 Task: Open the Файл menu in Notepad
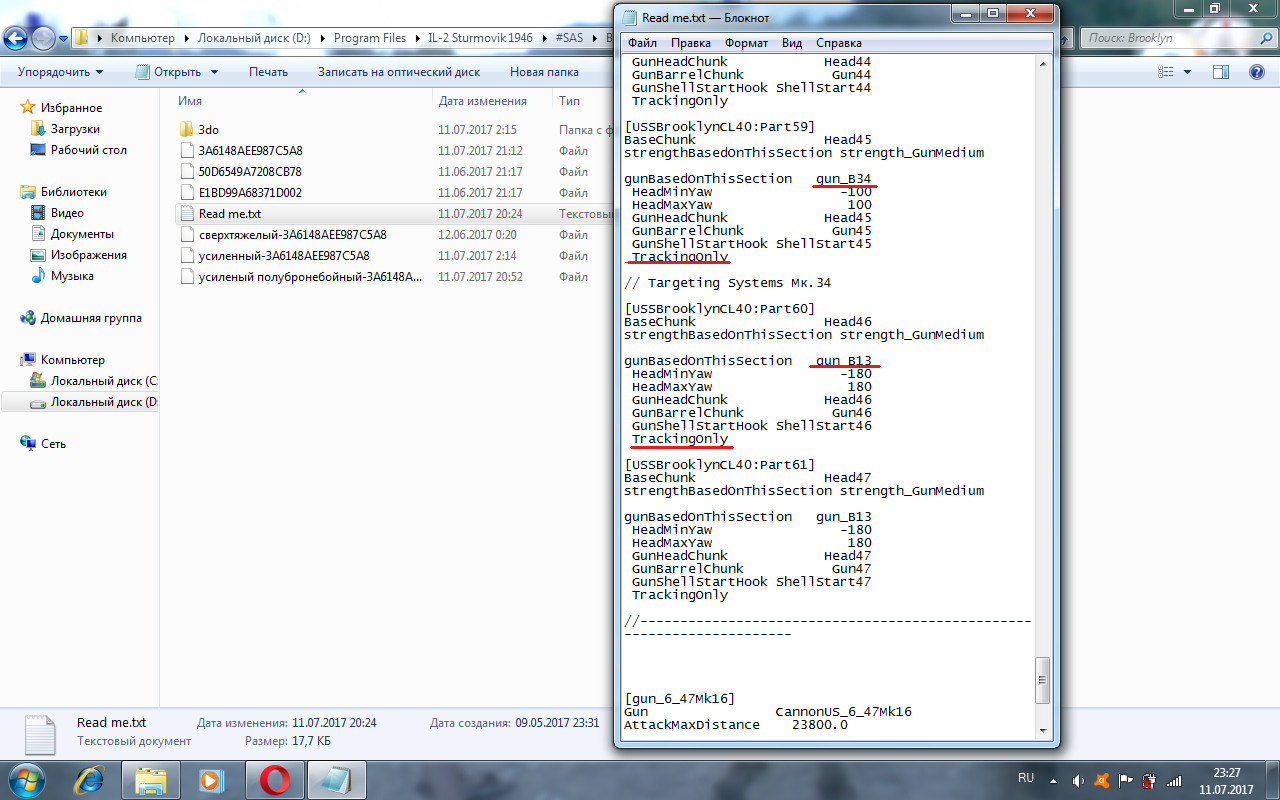(642, 43)
